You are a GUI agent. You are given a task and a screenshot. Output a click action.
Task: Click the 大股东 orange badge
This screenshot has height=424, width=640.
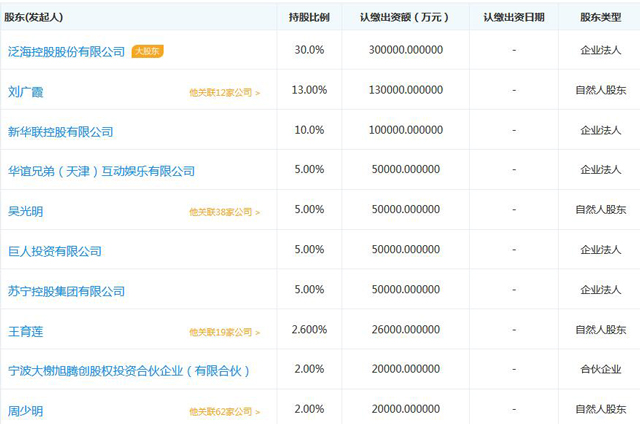coord(147,51)
